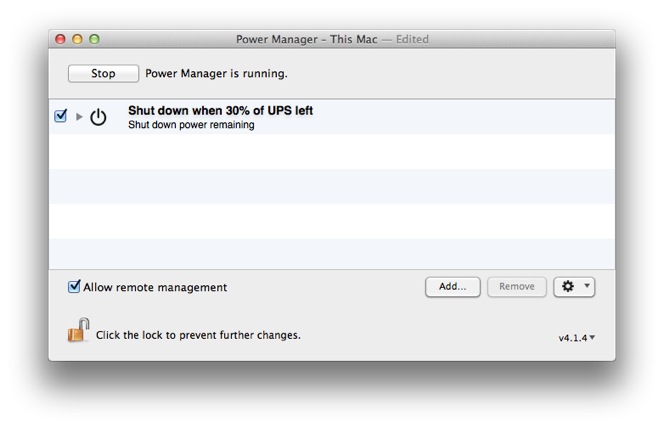Click the dropdown arrow beside the gear
Viewport: 664px width, 428px height.
click(x=587, y=286)
